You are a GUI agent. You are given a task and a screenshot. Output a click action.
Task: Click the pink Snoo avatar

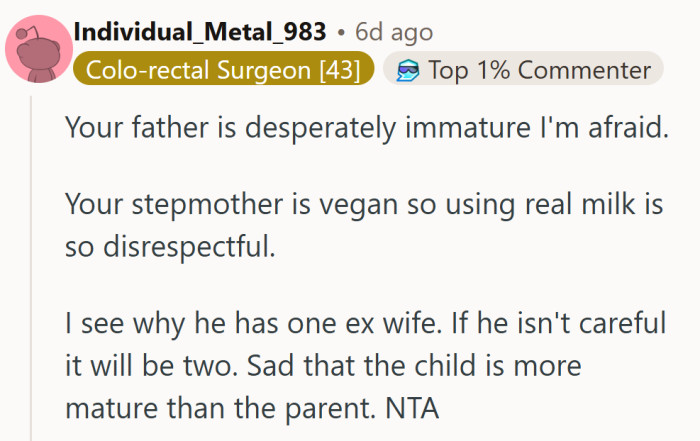tap(37, 49)
